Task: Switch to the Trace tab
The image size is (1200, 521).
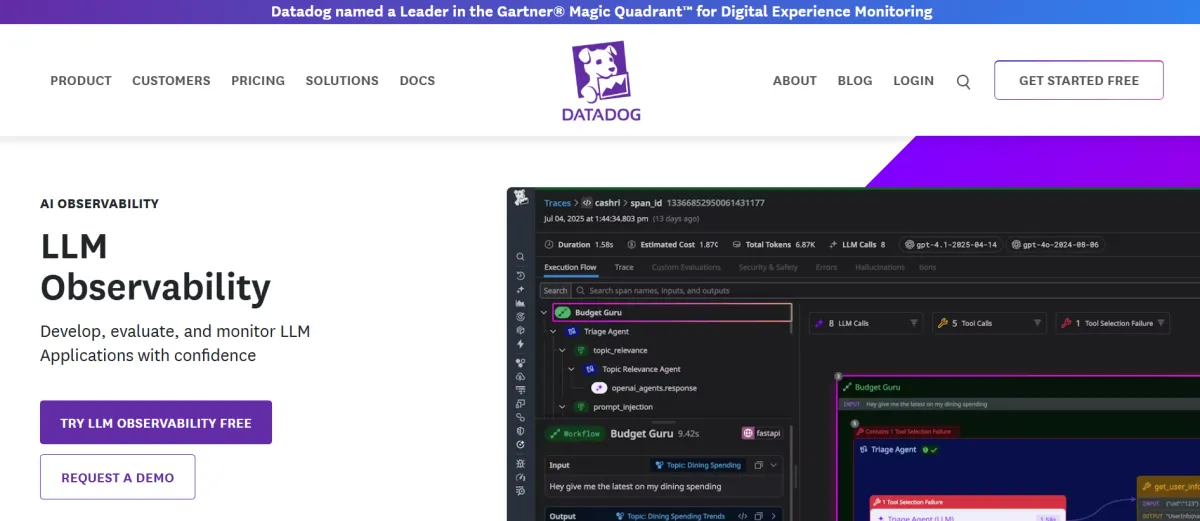Action: [624, 267]
